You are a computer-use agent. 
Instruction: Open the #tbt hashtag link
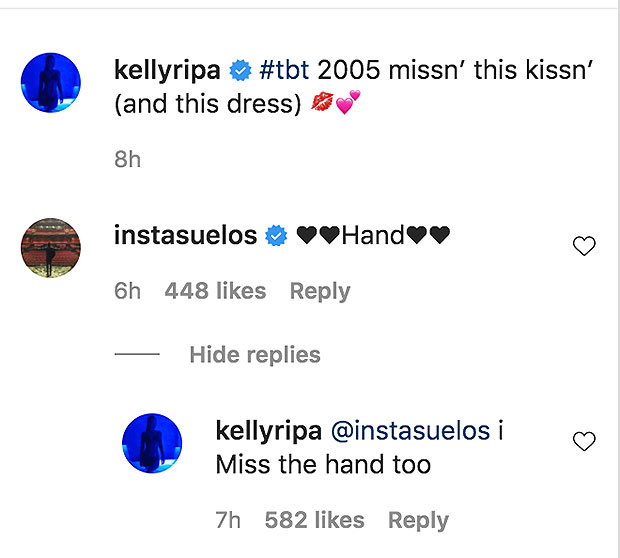point(281,72)
